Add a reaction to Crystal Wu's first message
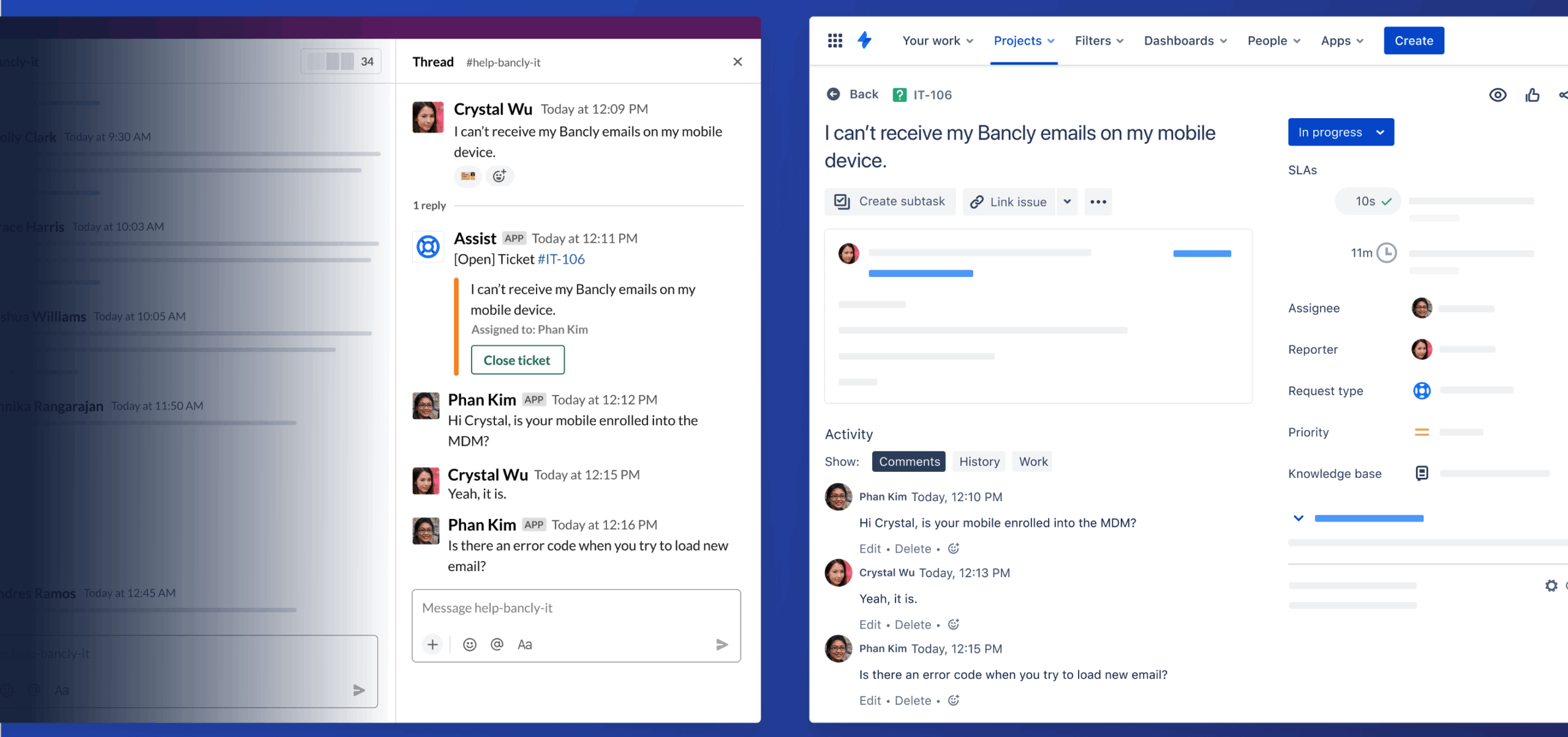This screenshot has width=1568, height=737. click(500, 176)
